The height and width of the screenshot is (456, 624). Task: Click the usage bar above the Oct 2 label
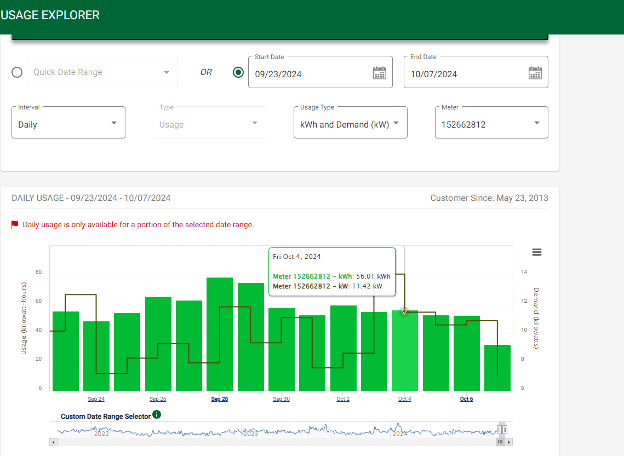[x=343, y=348]
